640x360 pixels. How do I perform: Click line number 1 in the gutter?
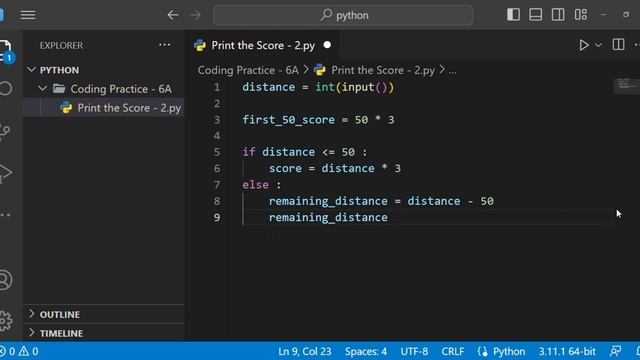217,87
